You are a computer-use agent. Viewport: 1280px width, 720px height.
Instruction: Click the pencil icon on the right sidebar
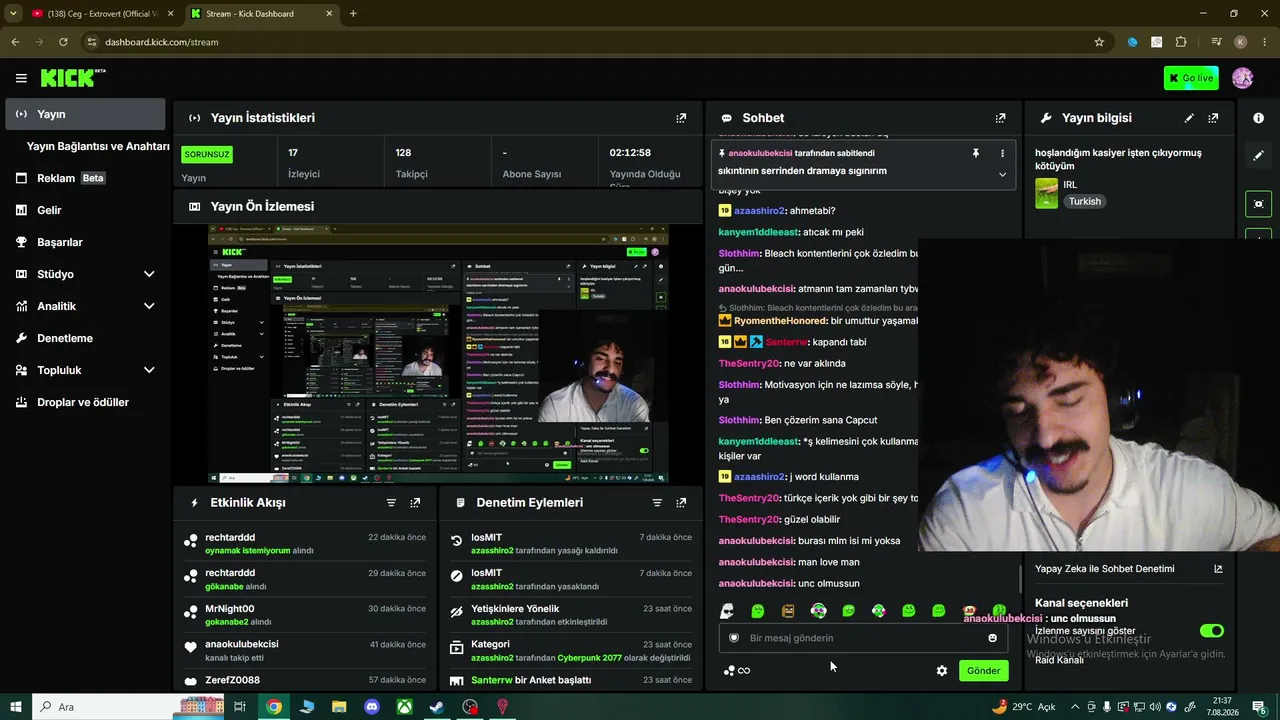[1258, 155]
